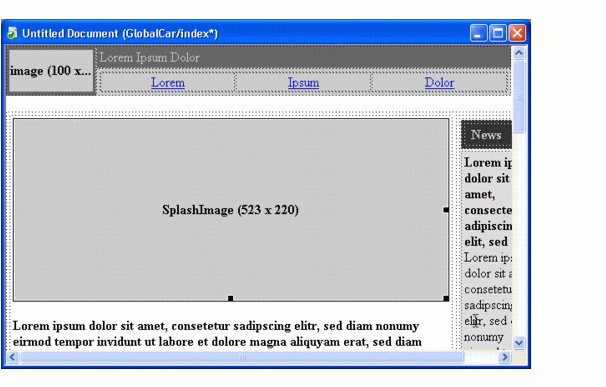The width and height of the screenshot is (606, 387).
Task: Click the vertical scrollbar down arrow
Action: [519, 343]
